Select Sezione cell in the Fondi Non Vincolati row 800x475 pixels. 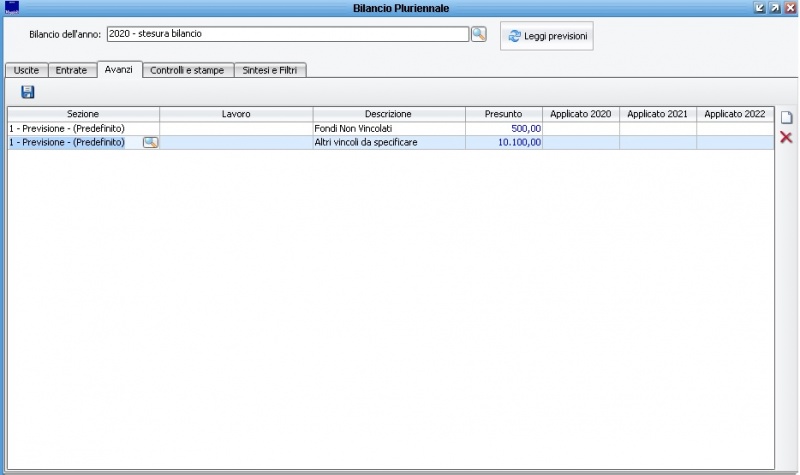click(83, 129)
